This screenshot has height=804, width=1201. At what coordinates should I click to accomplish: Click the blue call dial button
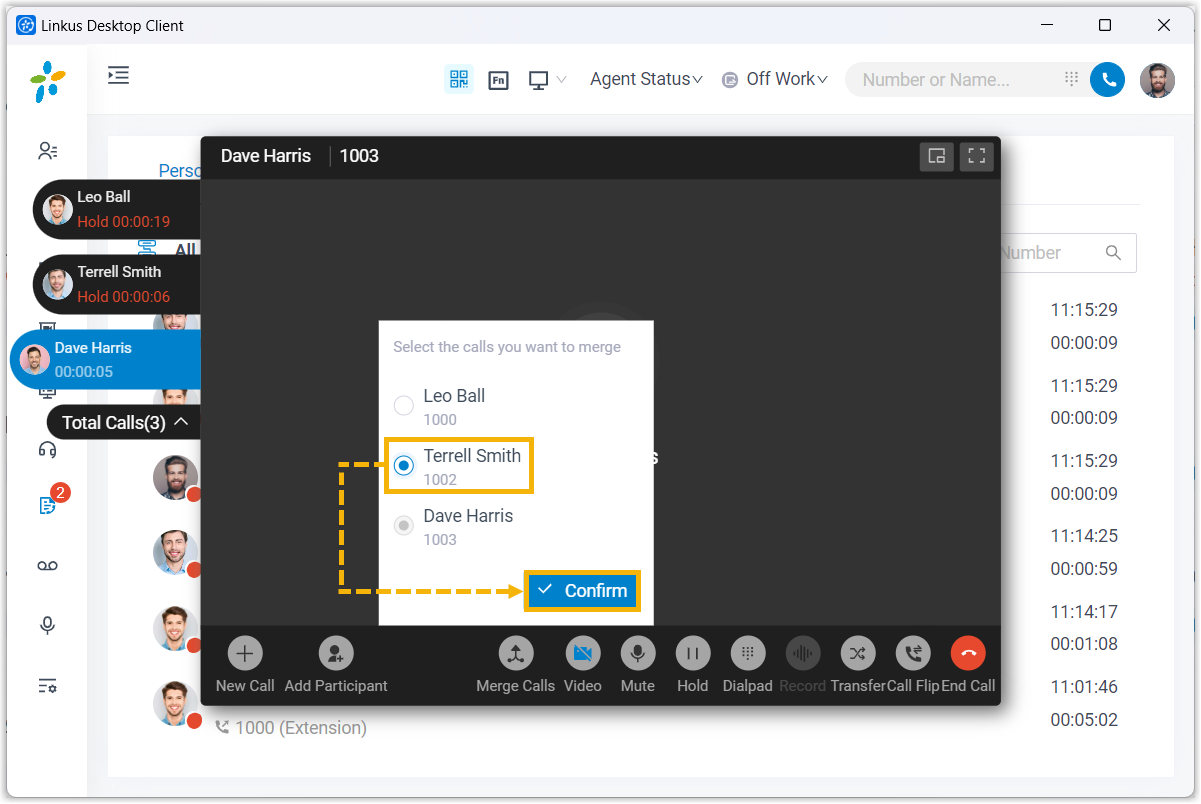click(1108, 80)
